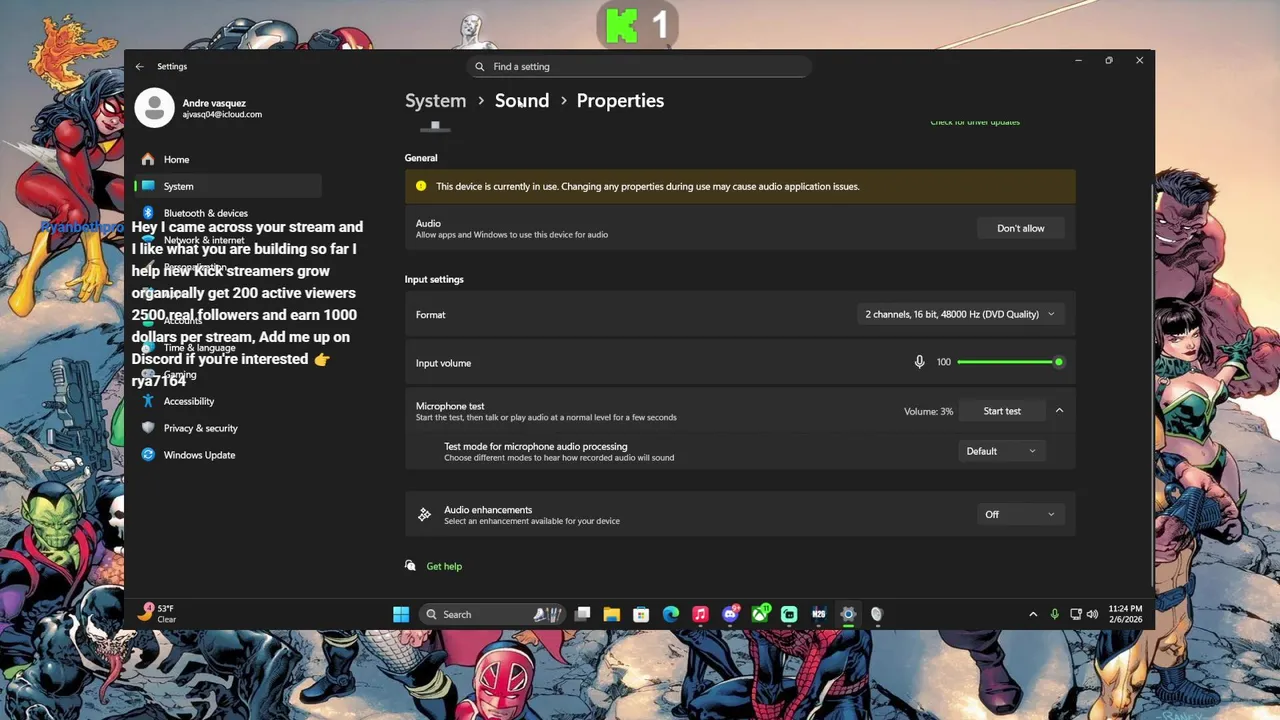
Task: Click Start test for the microphone
Action: (1002, 411)
